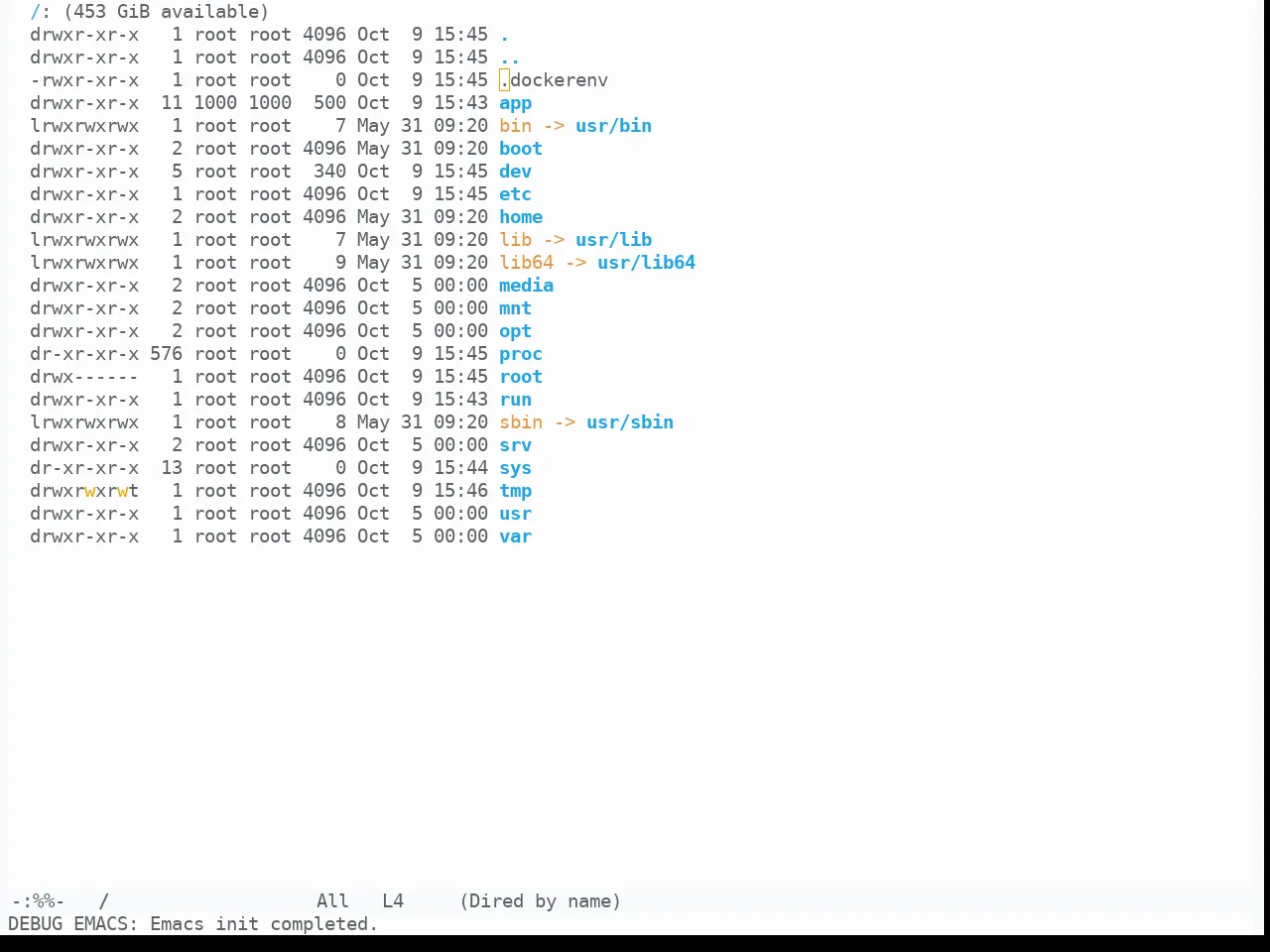Visit the tmp directory
This screenshot has width=1270, height=952.
coord(515,491)
